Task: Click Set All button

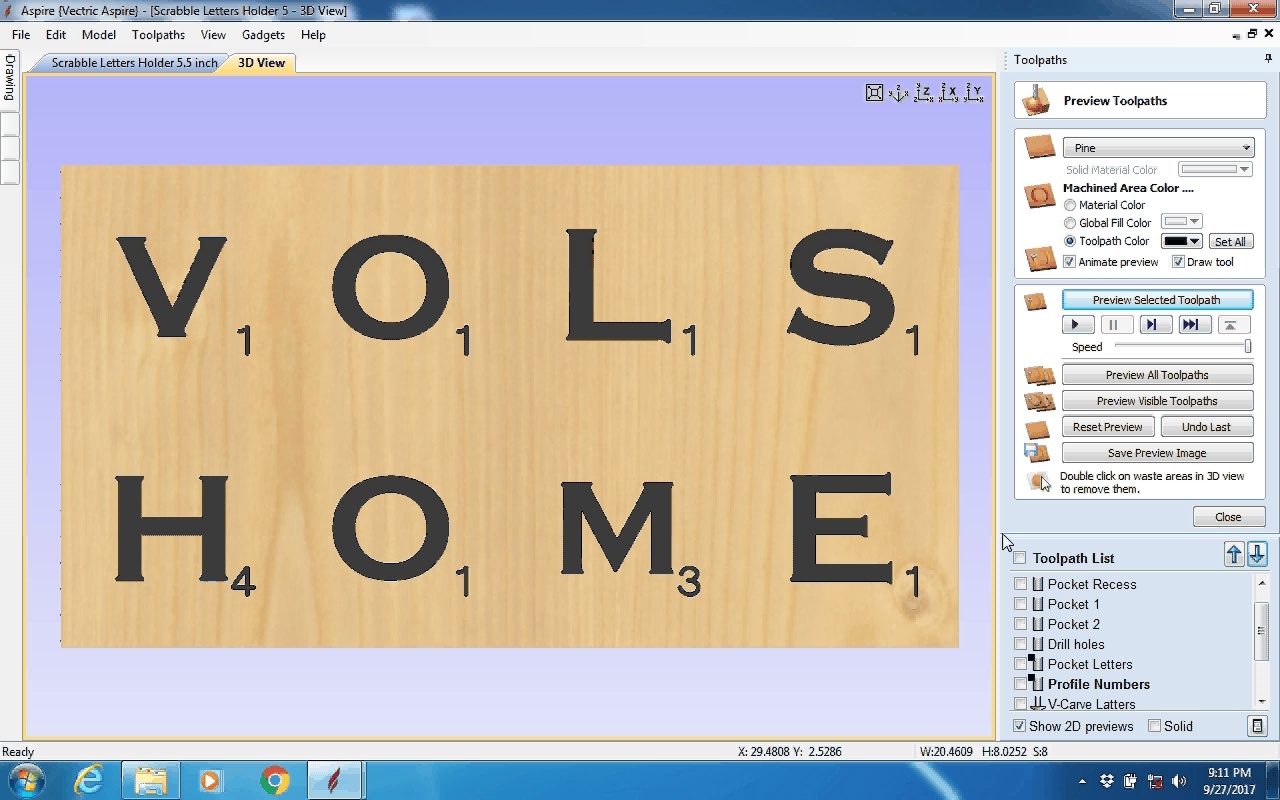Action: pyautogui.click(x=1230, y=242)
